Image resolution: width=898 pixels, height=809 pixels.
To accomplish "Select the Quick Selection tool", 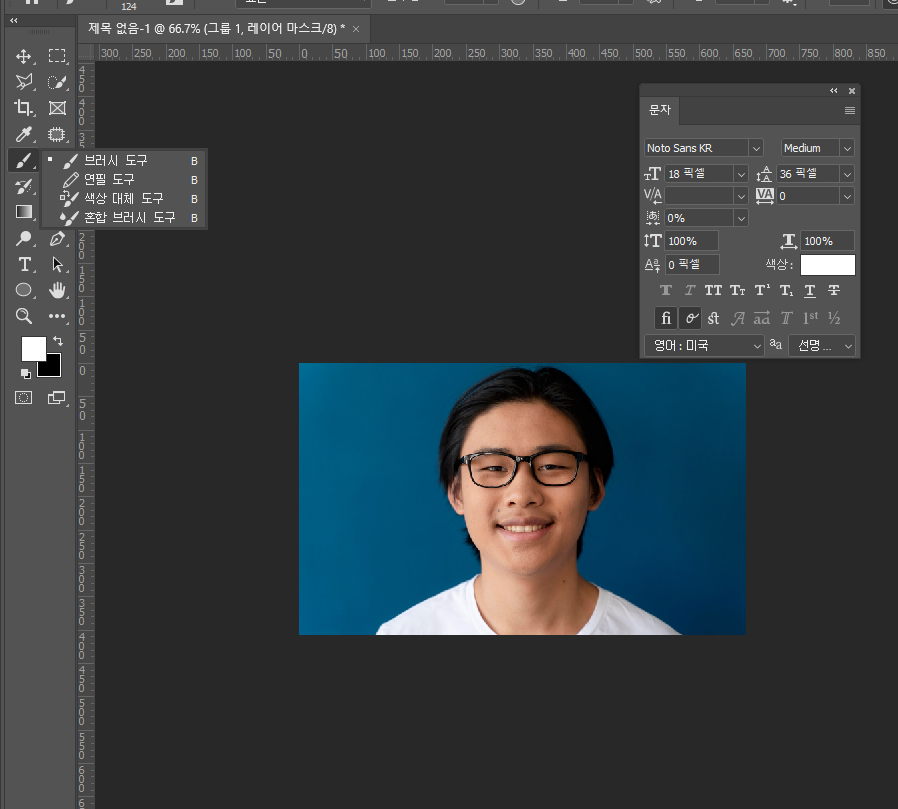I will pyautogui.click(x=57, y=82).
